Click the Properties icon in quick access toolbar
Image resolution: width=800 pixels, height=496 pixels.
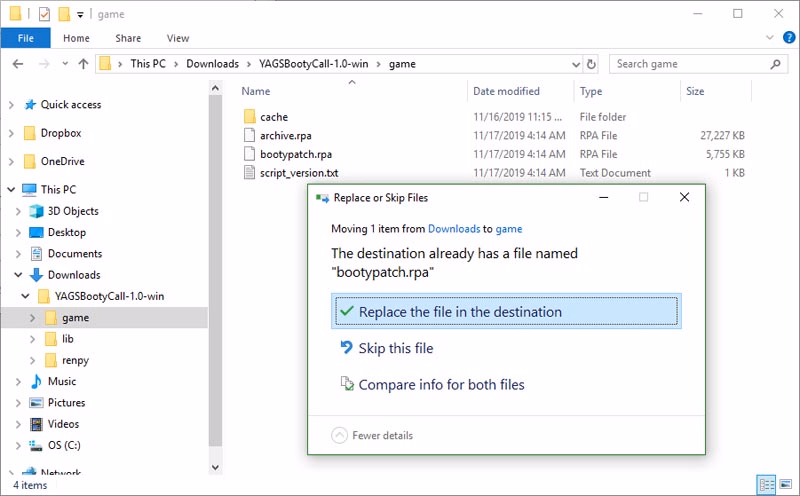tap(43, 14)
